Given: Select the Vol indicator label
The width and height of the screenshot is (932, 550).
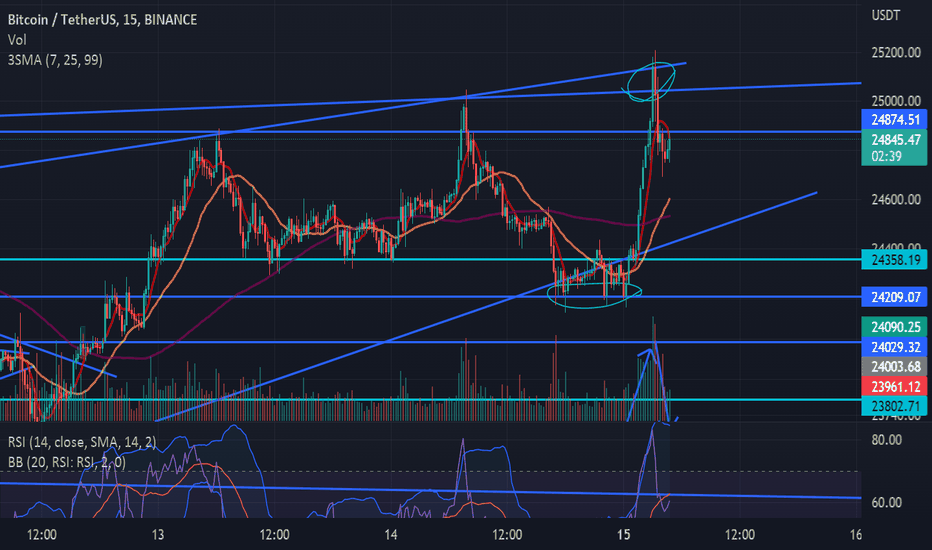Looking at the screenshot, I should pyautogui.click(x=17, y=40).
